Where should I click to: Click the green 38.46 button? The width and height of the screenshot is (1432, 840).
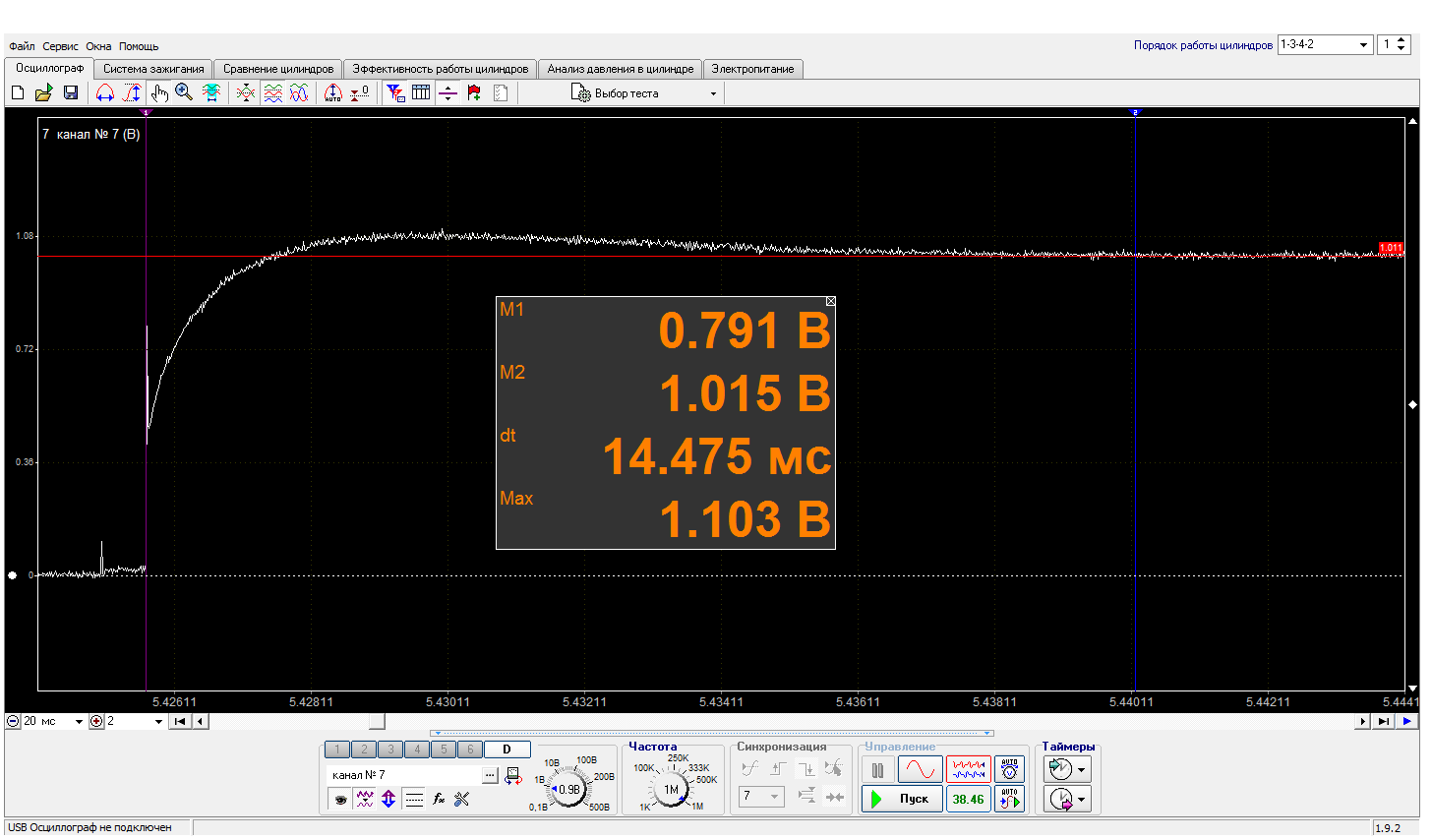click(x=968, y=799)
